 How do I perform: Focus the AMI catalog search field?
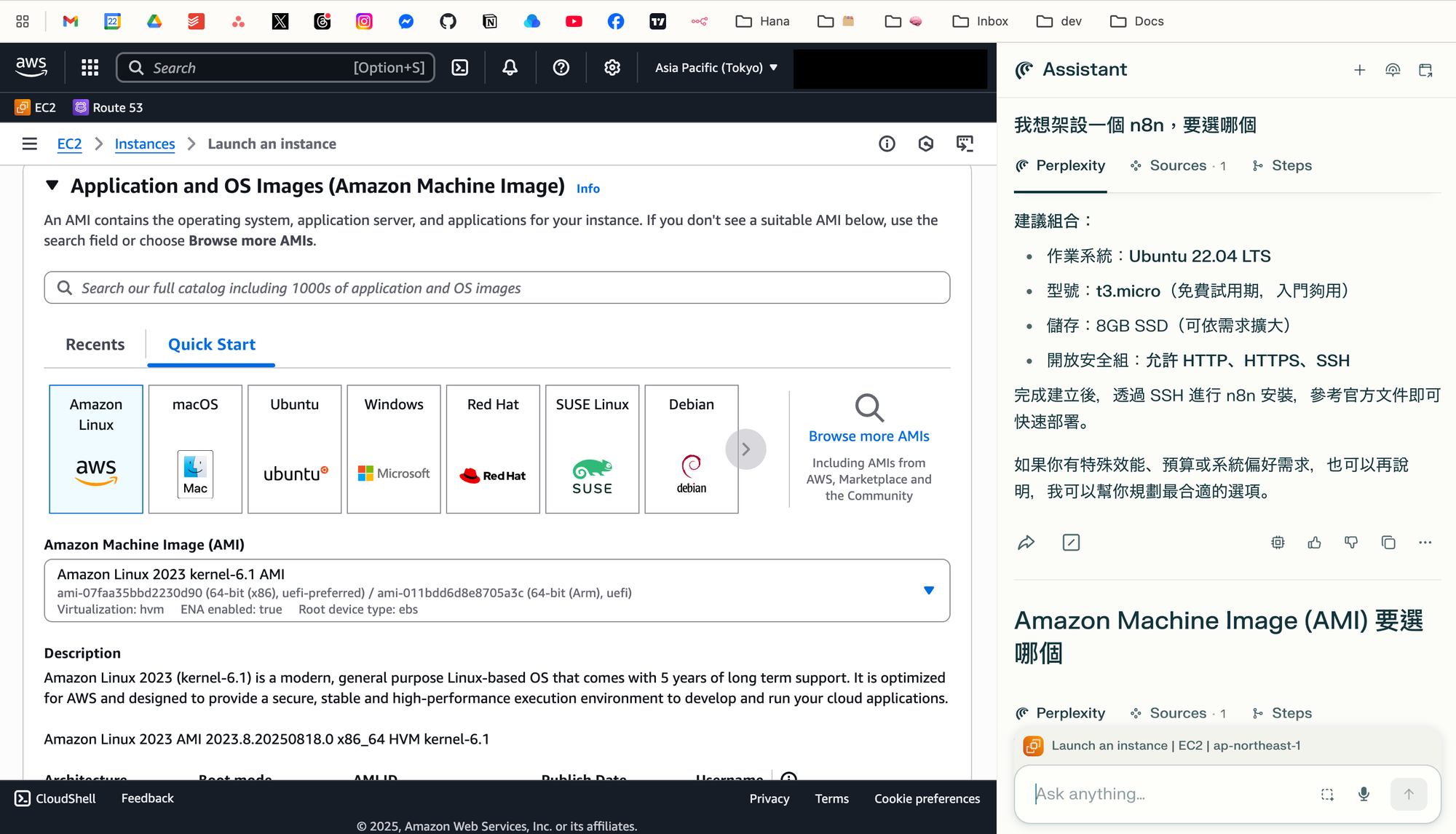497,288
